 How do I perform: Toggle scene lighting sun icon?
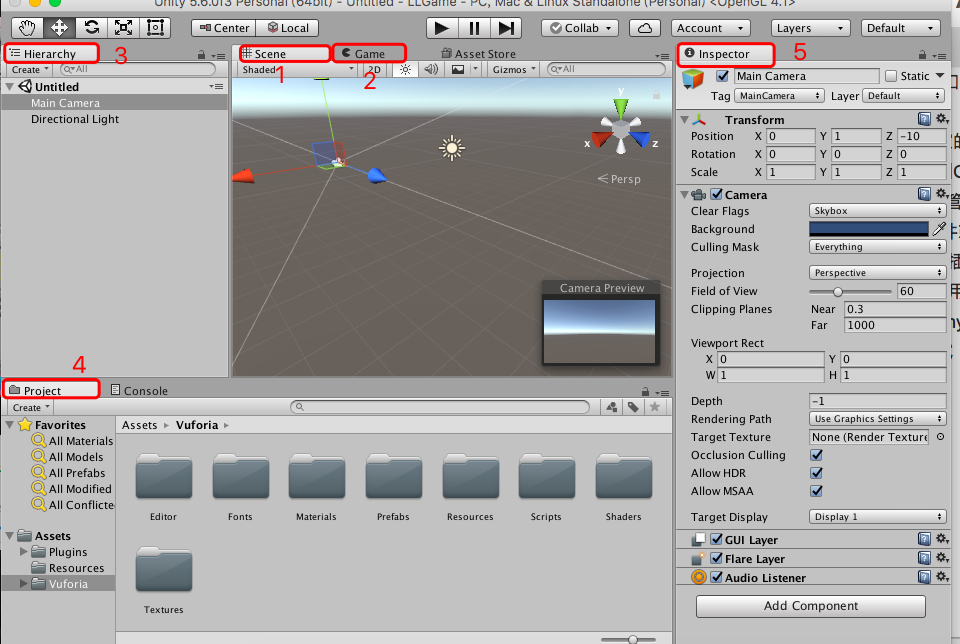[405, 69]
